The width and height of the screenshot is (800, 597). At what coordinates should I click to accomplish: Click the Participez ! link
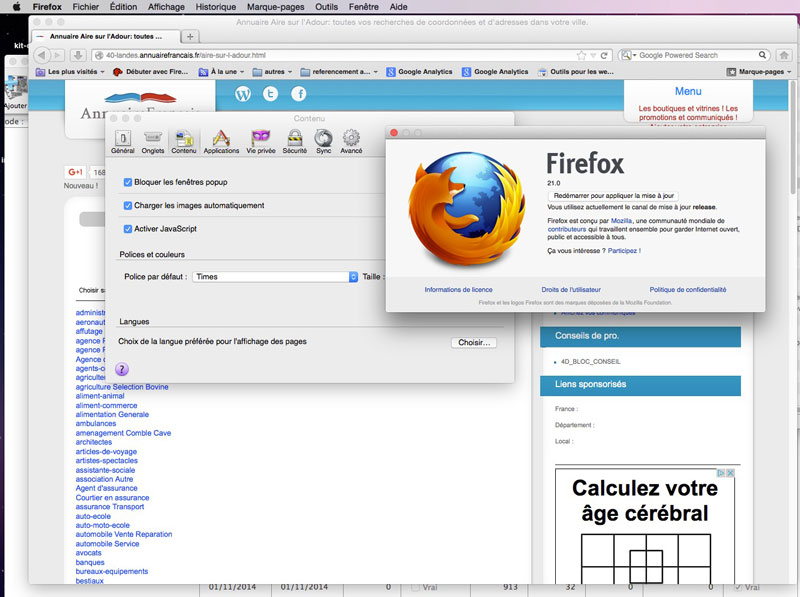(x=624, y=251)
